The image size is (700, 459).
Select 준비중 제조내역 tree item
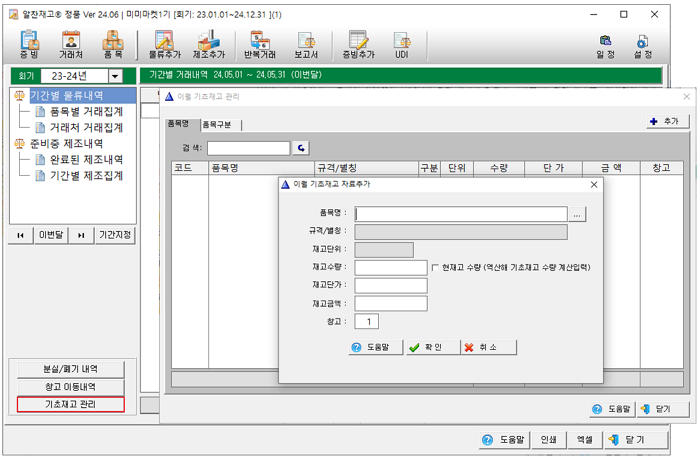coord(66,143)
